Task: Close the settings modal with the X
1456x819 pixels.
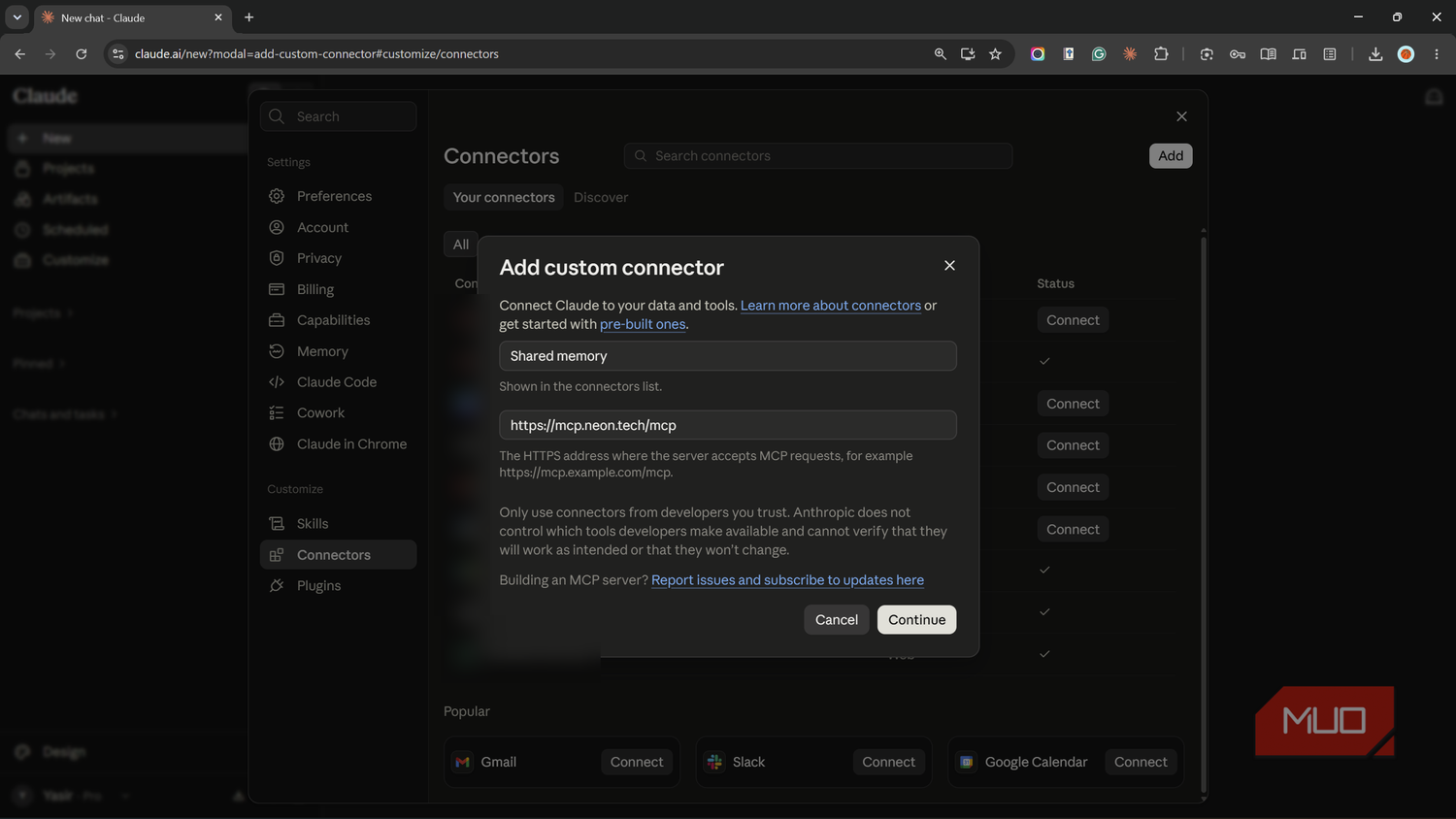Action: tap(1181, 116)
